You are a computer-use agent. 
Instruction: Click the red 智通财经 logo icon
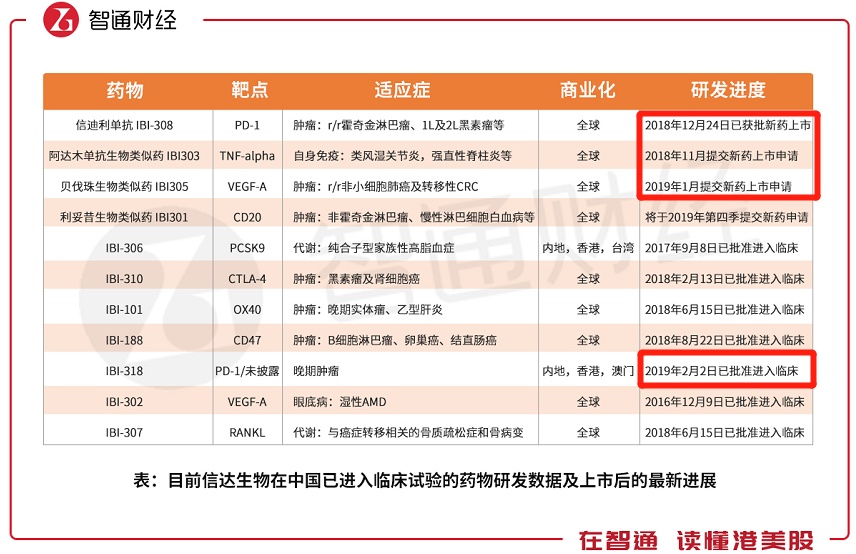(61, 20)
